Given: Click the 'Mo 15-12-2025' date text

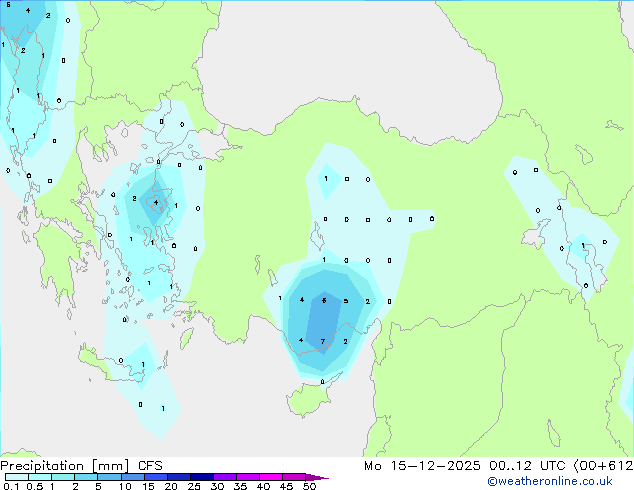Looking at the screenshot, I should click(422, 466).
